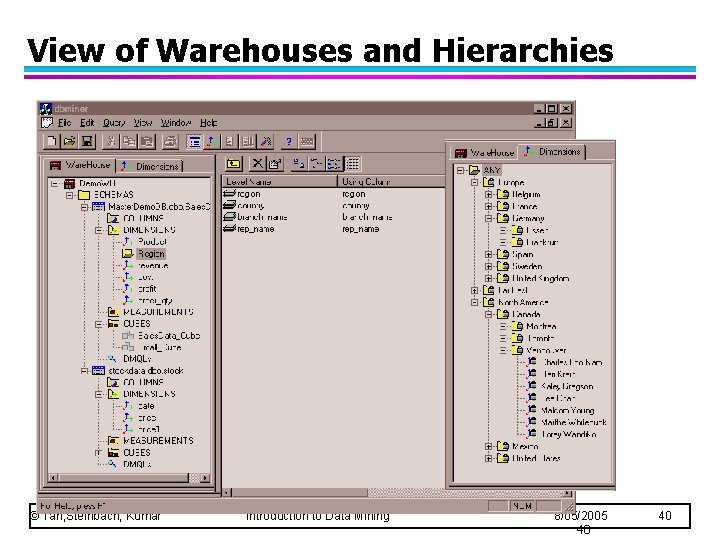
Task: Click the Open folder toolbar icon
Action: coord(69,141)
